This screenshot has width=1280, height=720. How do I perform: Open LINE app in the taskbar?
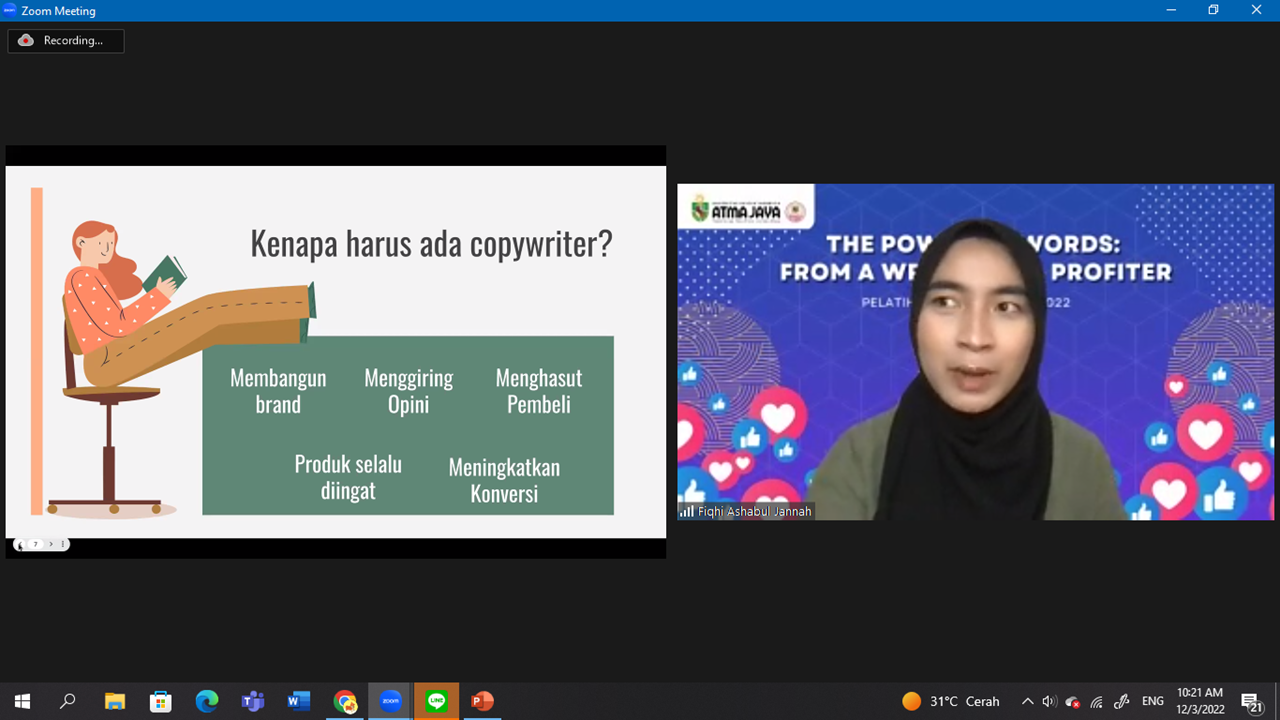(436, 701)
